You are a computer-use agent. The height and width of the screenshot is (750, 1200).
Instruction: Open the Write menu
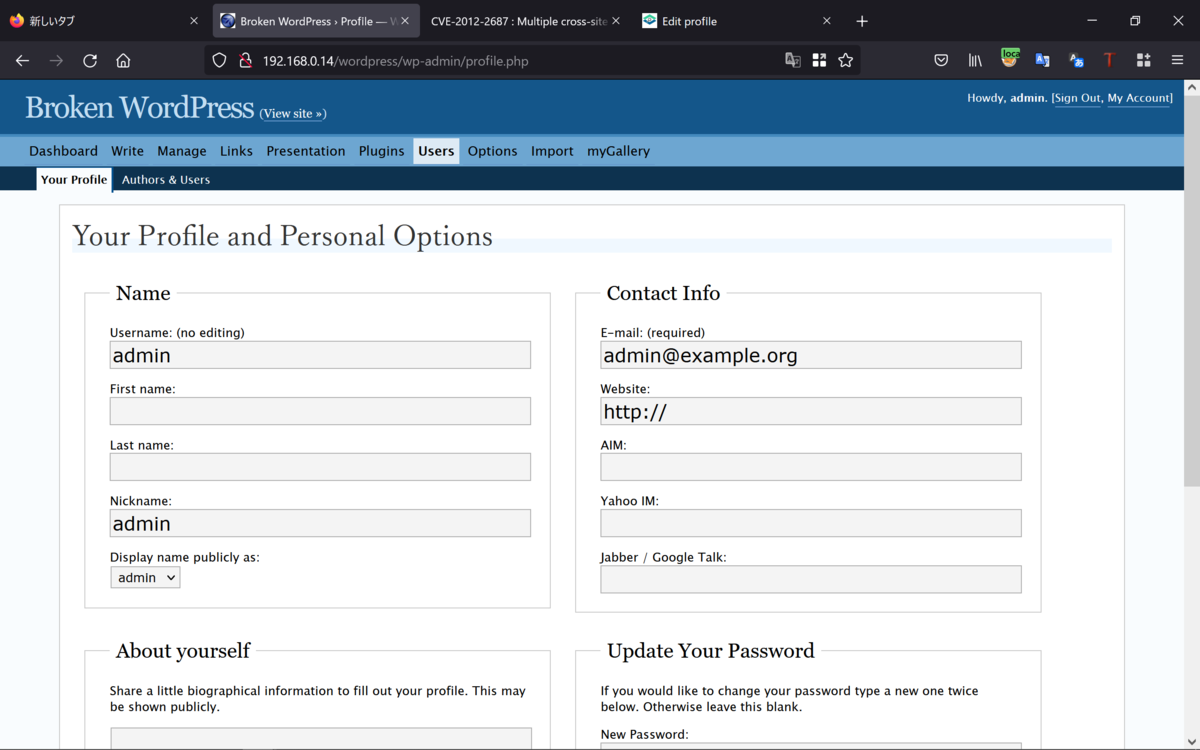(127, 151)
